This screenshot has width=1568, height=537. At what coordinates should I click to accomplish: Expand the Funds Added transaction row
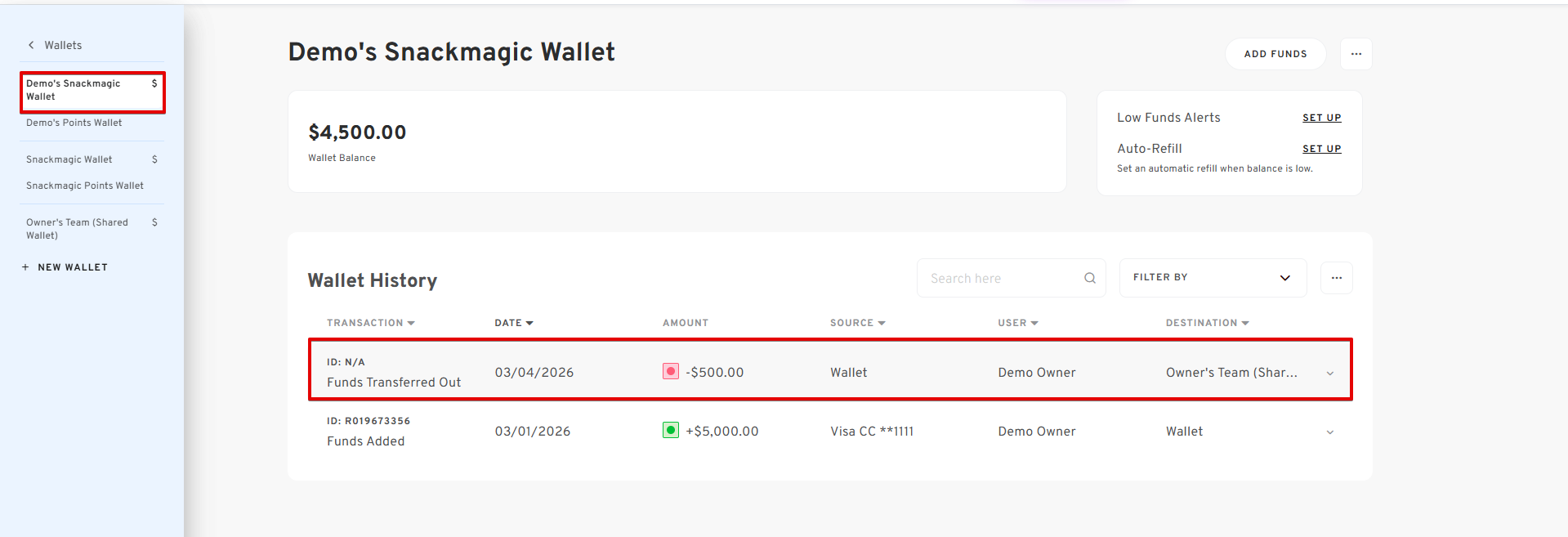coord(1329,432)
